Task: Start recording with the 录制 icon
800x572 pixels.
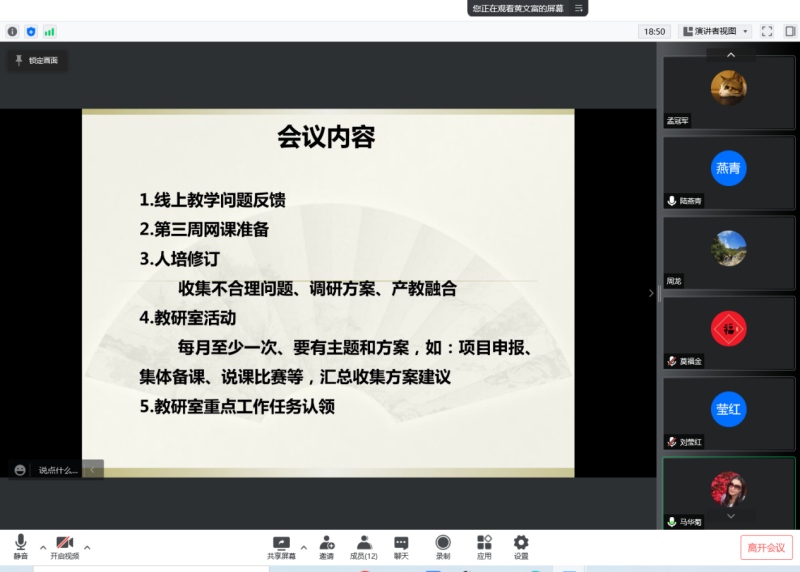Action: coord(443,546)
